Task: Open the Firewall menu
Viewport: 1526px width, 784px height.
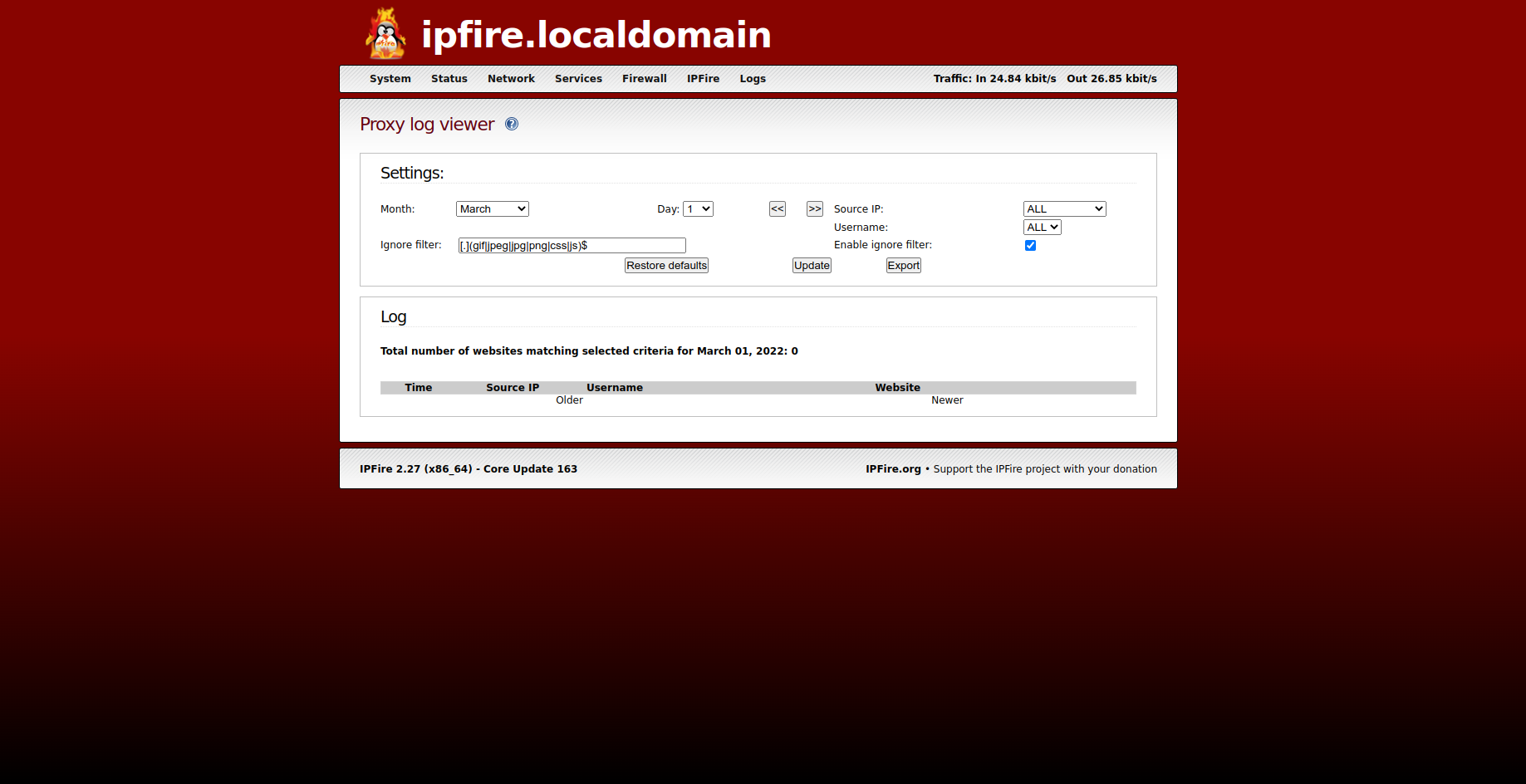Action: click(645, 79)
